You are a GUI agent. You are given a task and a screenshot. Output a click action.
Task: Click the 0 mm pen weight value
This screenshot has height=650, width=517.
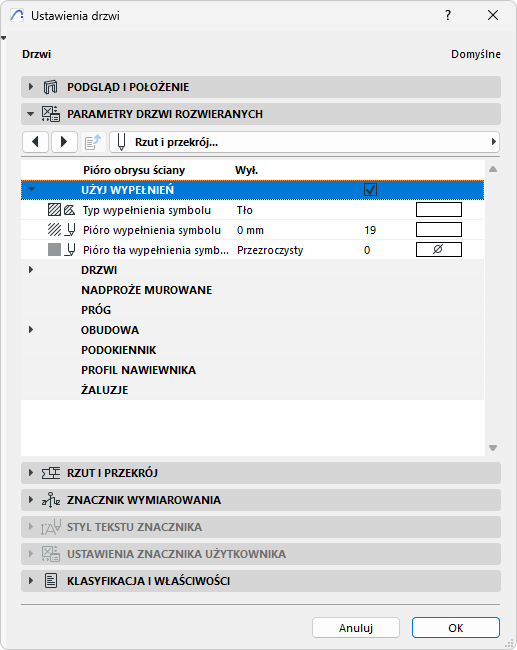point(250,230)
